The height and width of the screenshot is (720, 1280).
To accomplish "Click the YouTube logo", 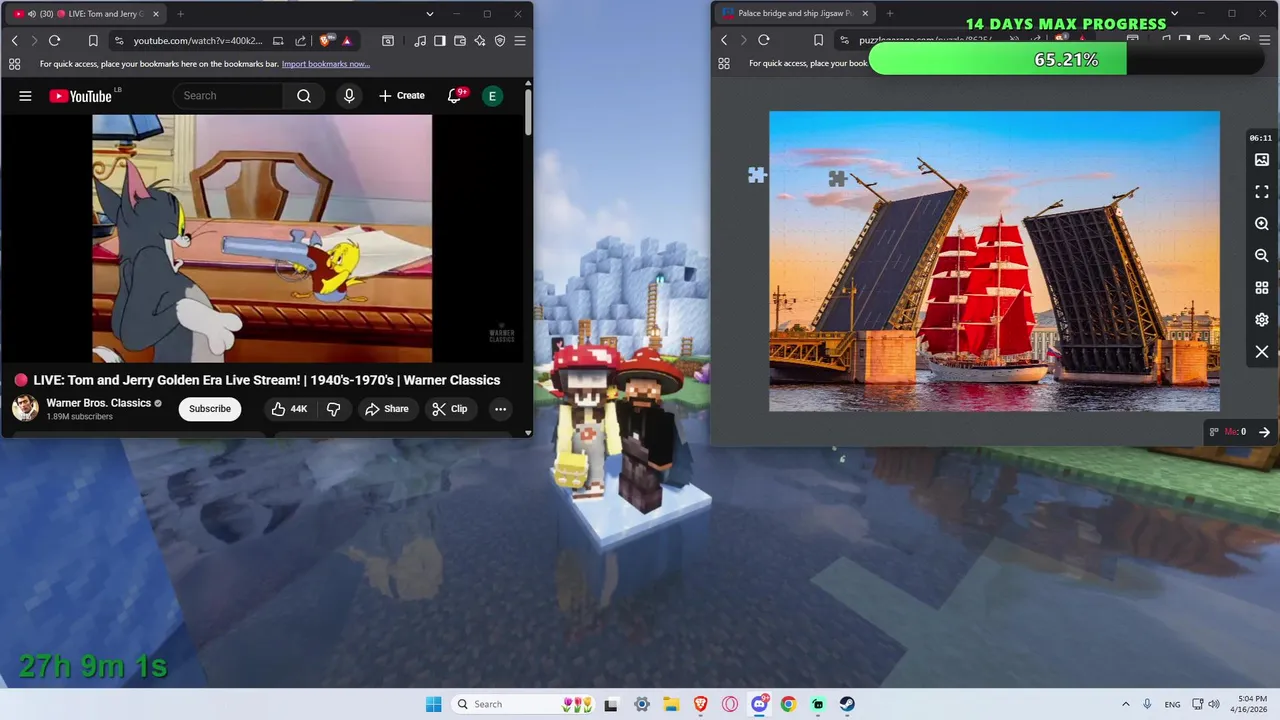I will click(81, 96).
